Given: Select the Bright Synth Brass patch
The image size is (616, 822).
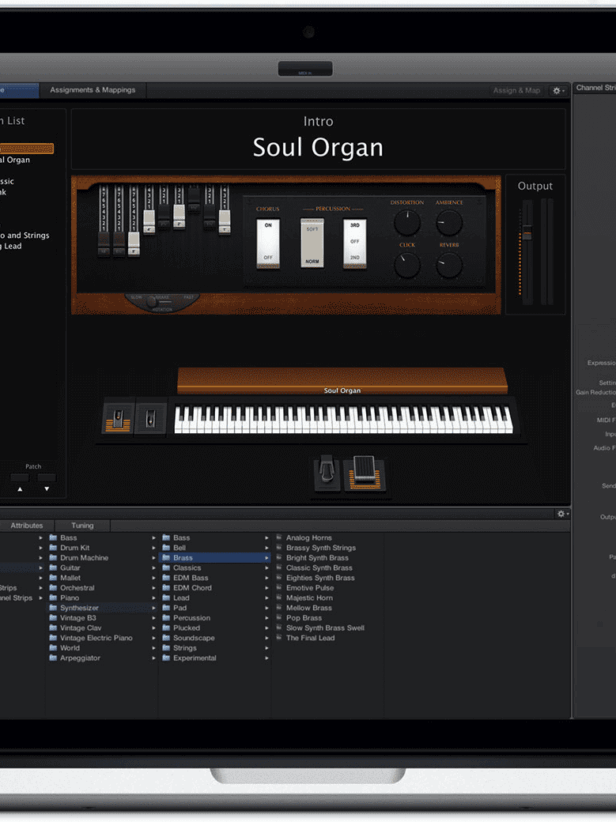Looking at the screenshot, I should tap(317, 558).
